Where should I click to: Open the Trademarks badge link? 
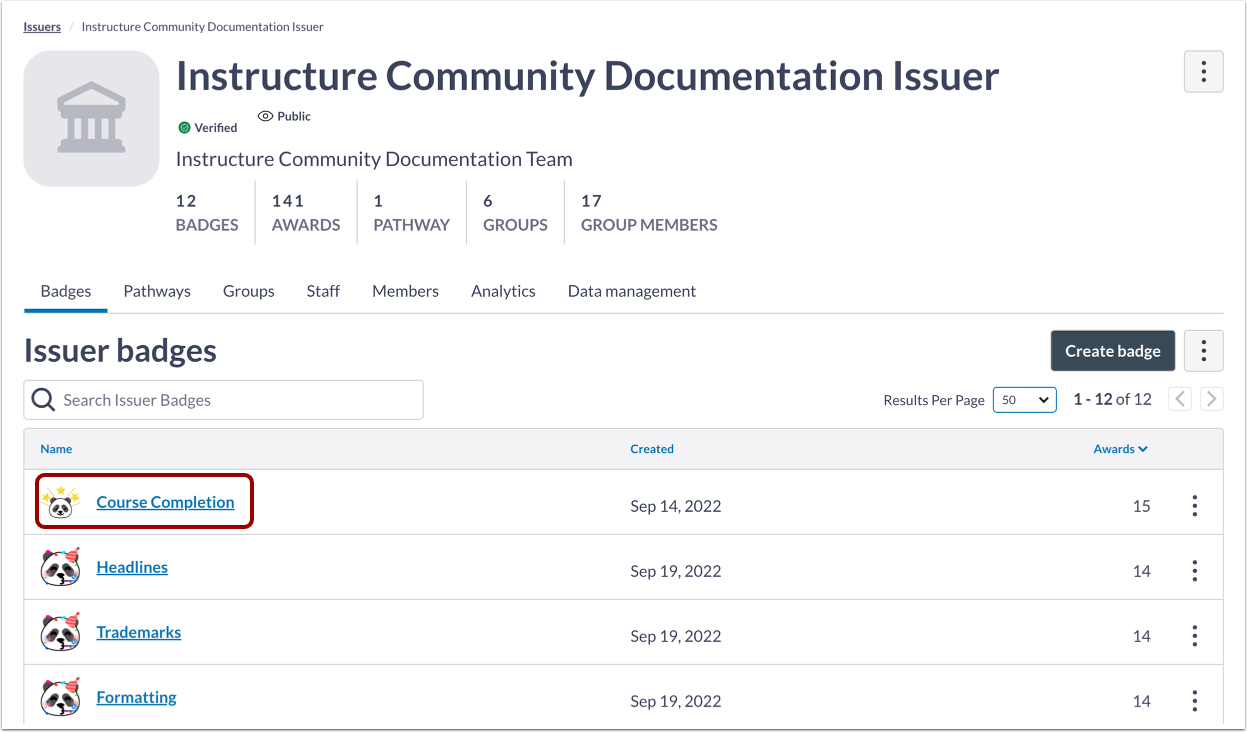pyautogui.click(x=139, y=632)
